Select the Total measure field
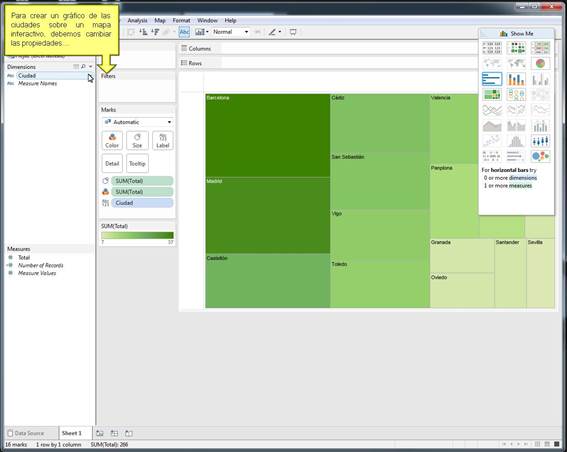Screen dimensions: 567x452 (x=24, y=257)
